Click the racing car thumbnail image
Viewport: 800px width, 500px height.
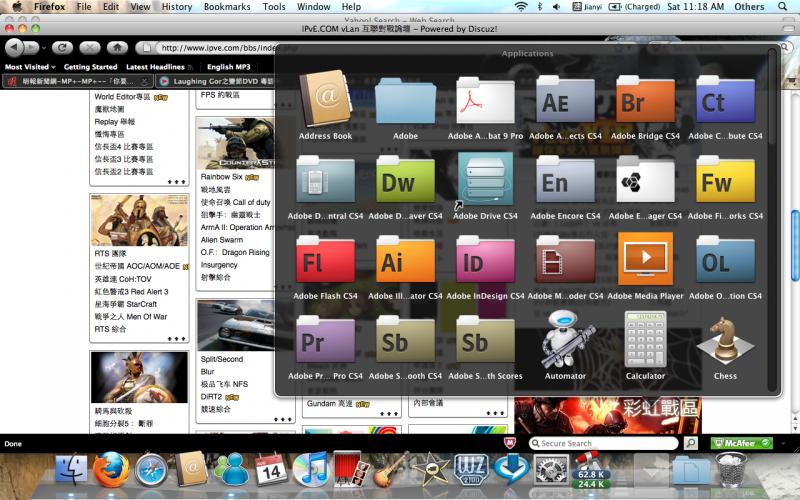pyautogui.click(x=236, y=326)
